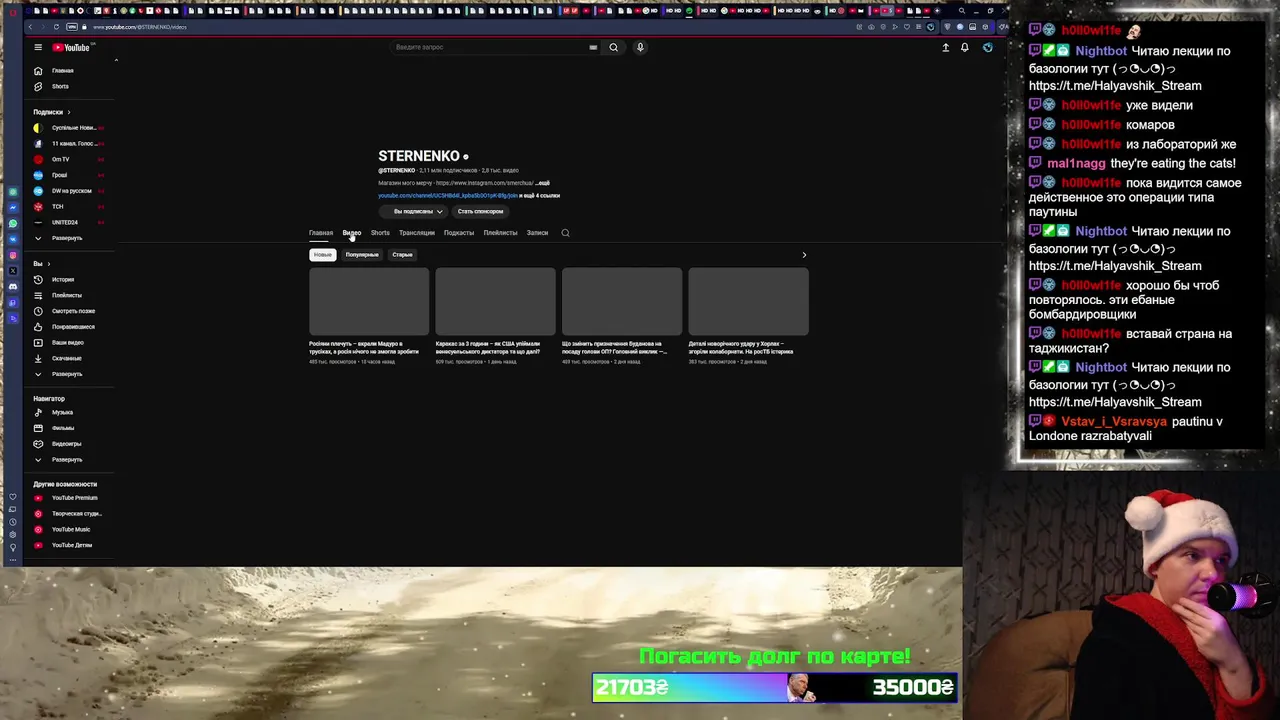Switch to the channel Плейлисты tab
This screenshot has width=1280, height=720.
coord(500,233)
